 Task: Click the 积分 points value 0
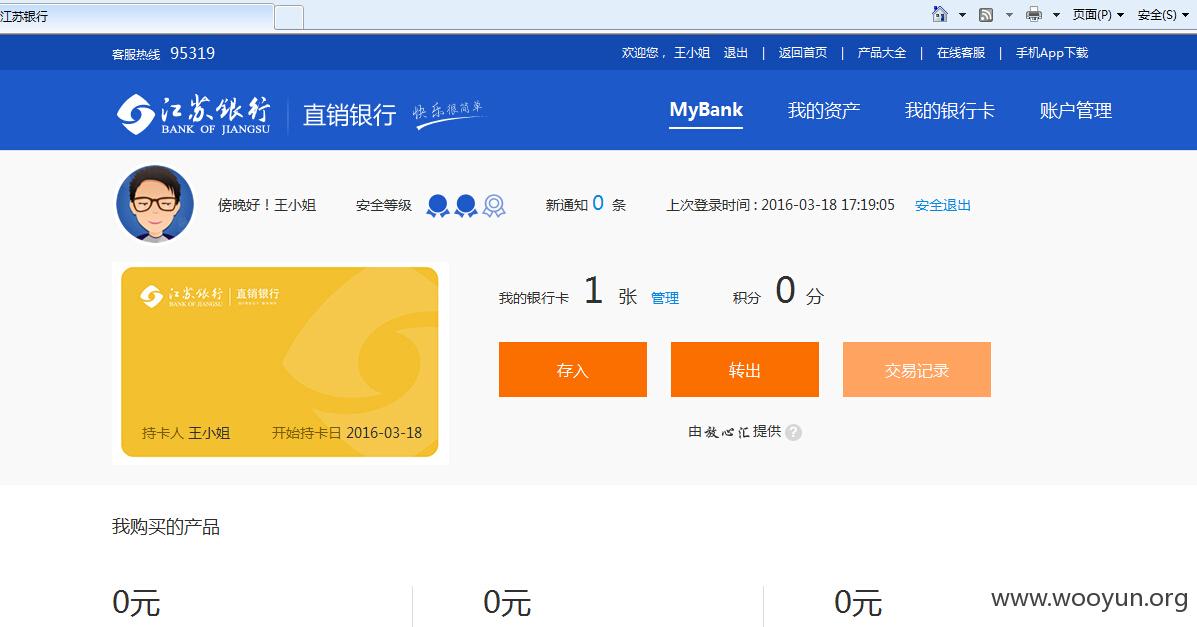tap(786, 290)
